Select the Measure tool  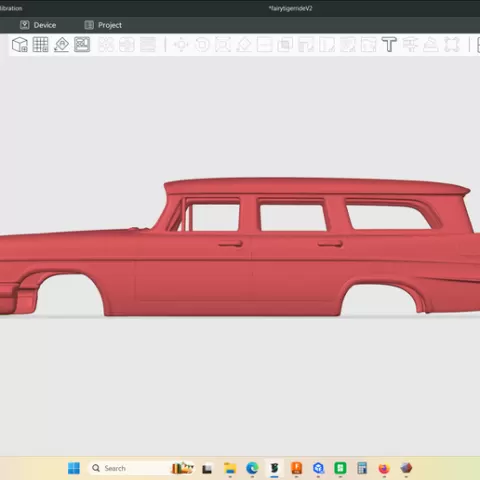(410, 45)
